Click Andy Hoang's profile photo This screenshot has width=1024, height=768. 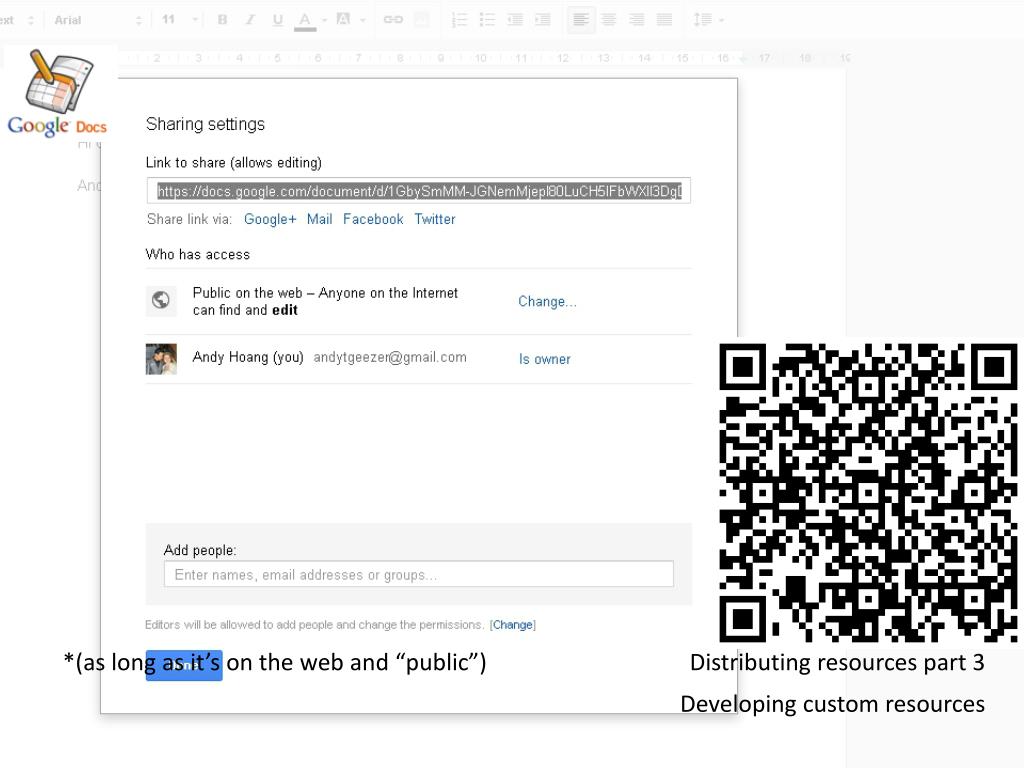161,359
